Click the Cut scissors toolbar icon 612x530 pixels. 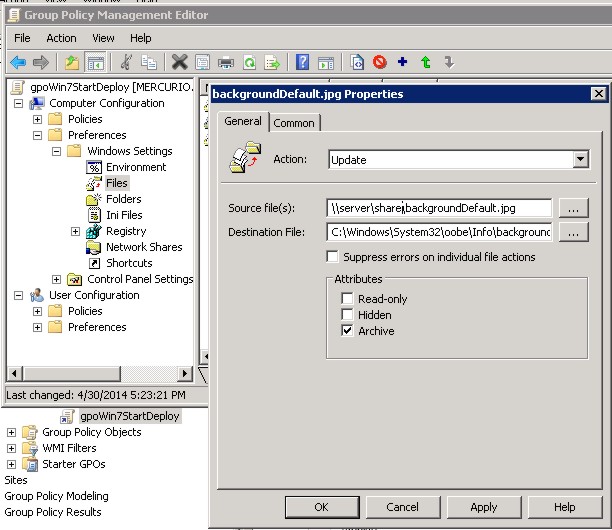tap(126, 62)
